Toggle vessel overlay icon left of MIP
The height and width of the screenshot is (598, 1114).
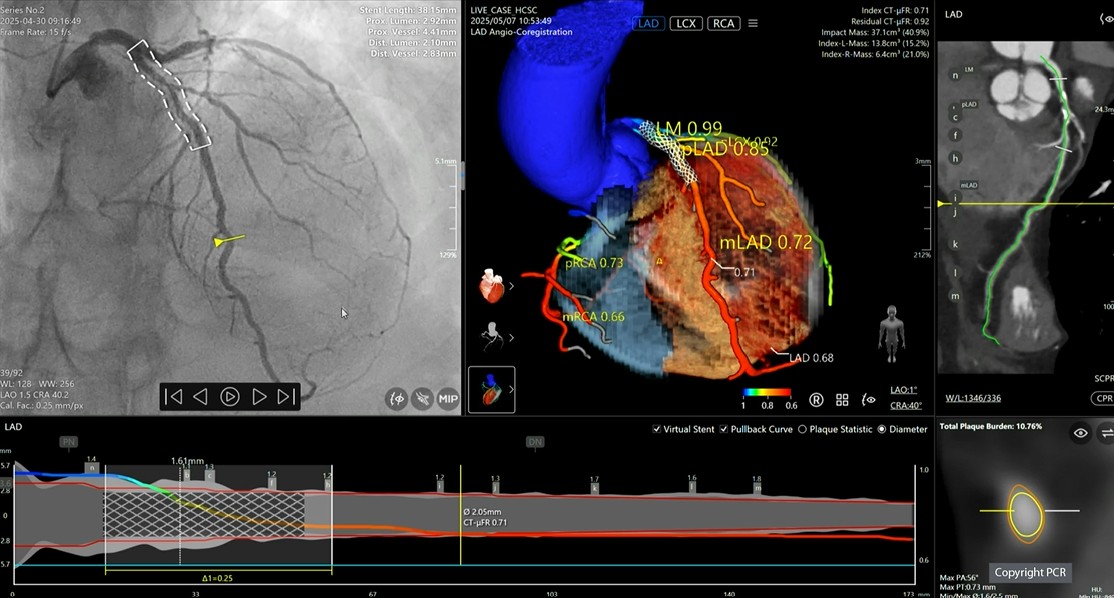pos(422,398)
